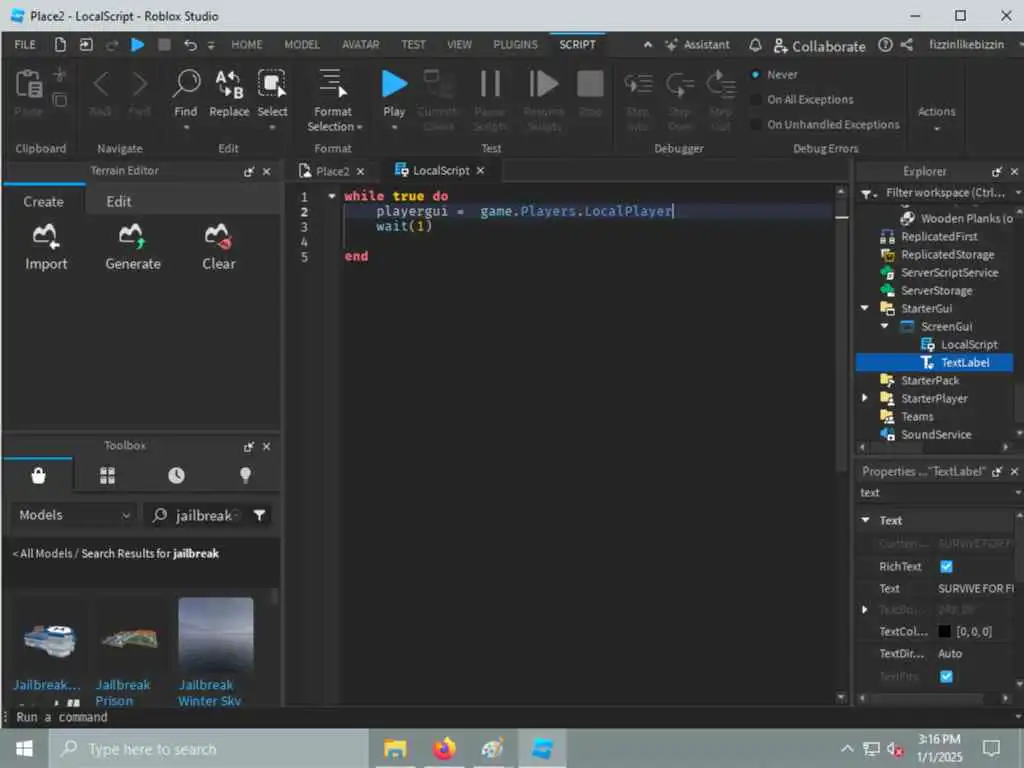The image size is (1024, 768).
Task: Click the share icon near username
Action: click(906, 44)
